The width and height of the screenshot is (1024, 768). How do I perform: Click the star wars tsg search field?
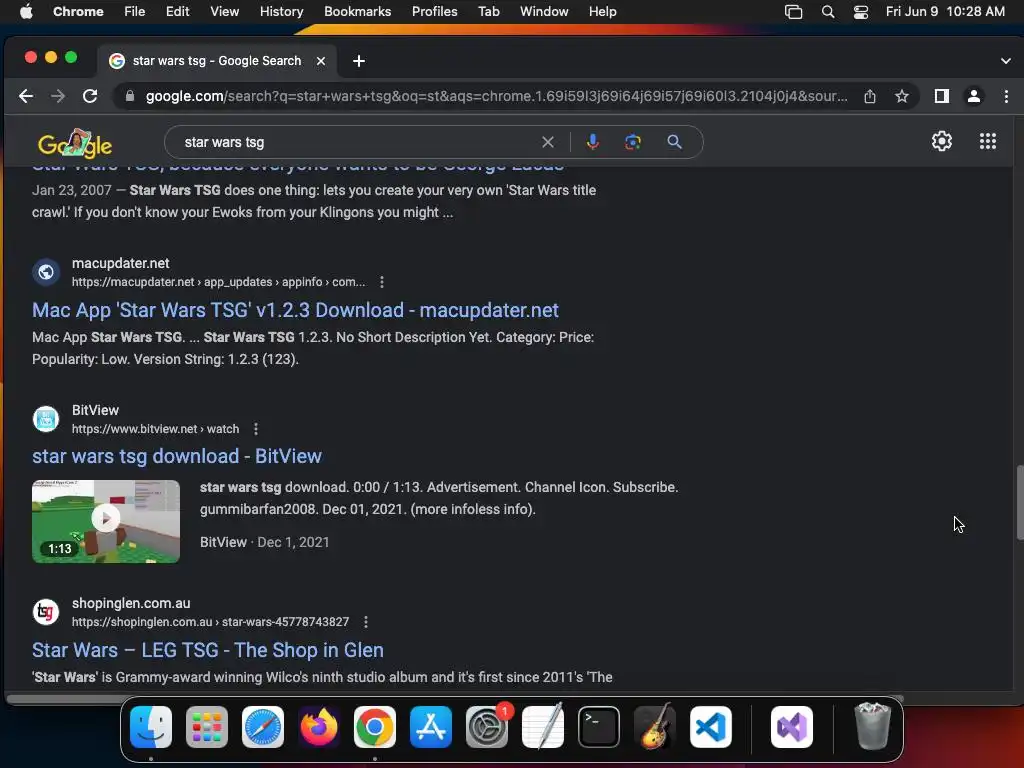click(x=359, y=142)
